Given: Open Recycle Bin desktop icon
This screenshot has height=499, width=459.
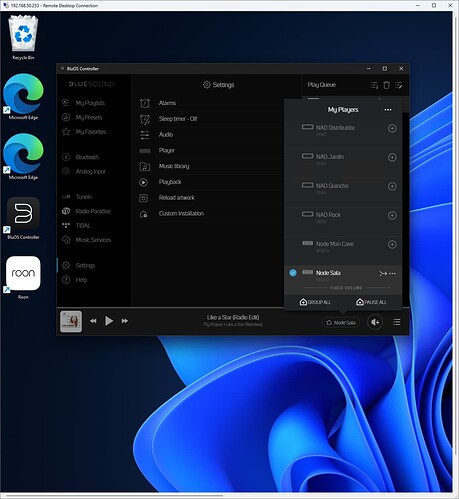Looking at the screenshot, I should [x=23, y=37].
